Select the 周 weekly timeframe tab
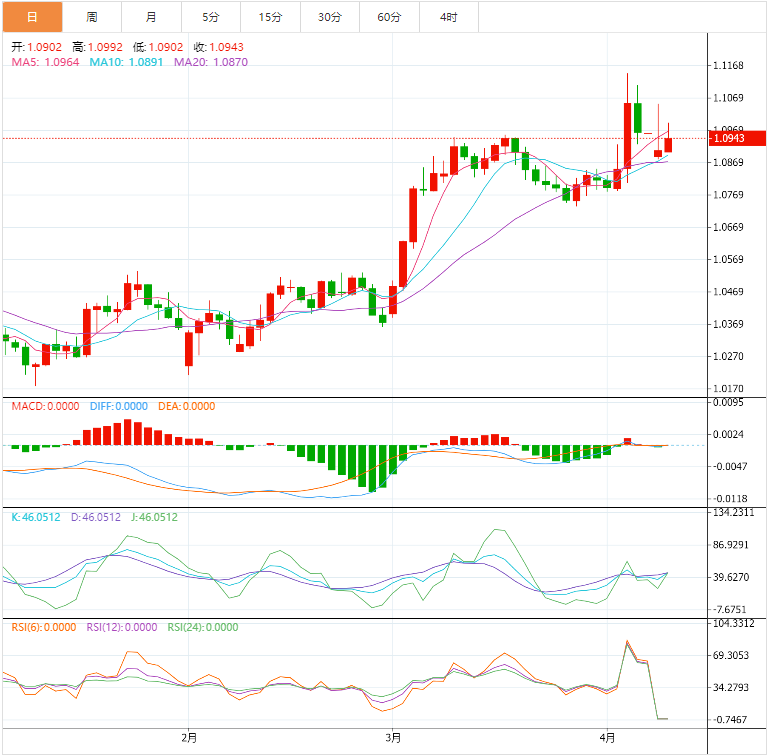770x755 pixels. [92, 17]
